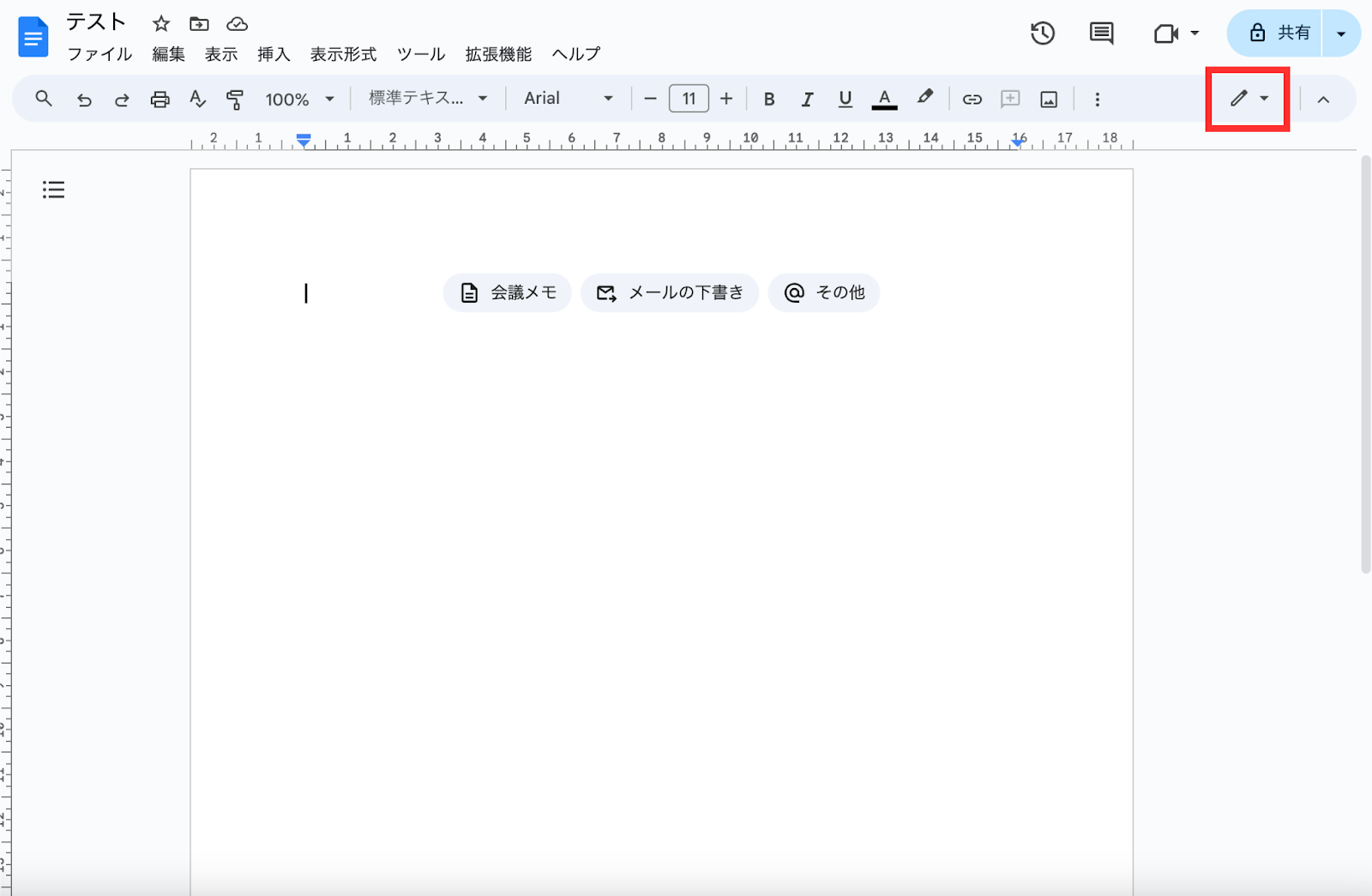The image size is (1372, 896).
Task: Insert an image from the toolbar
Action: click(x=1049, y=99)
